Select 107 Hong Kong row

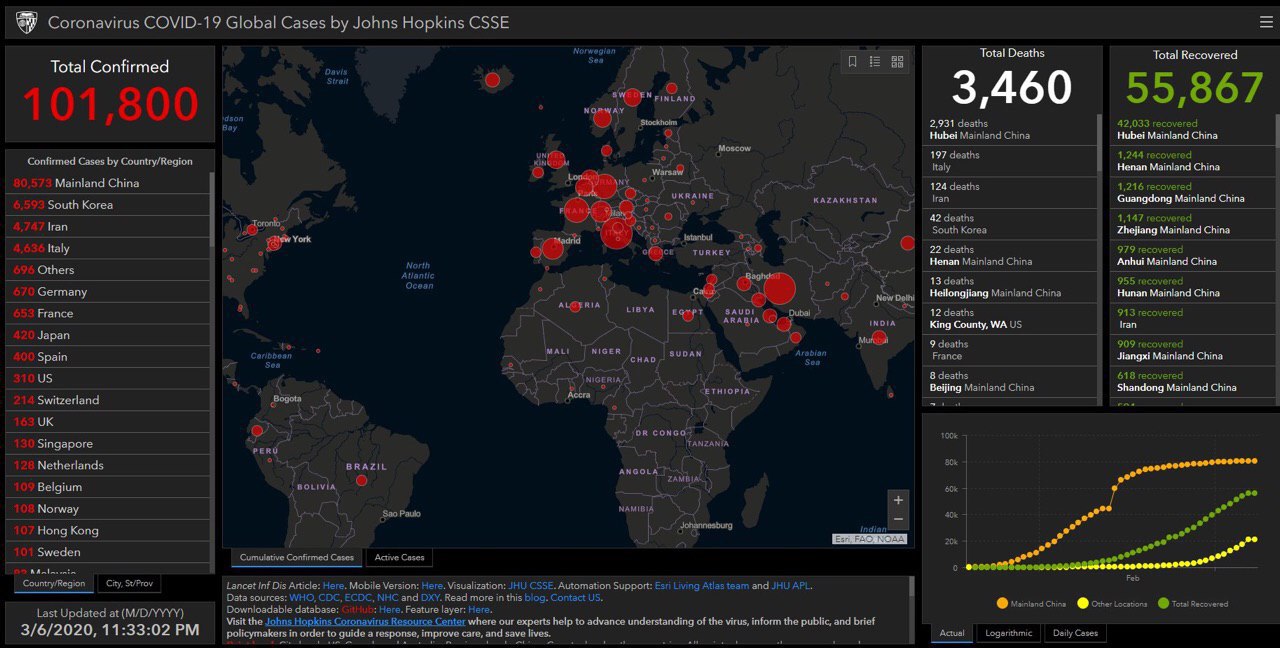(108, 531)
